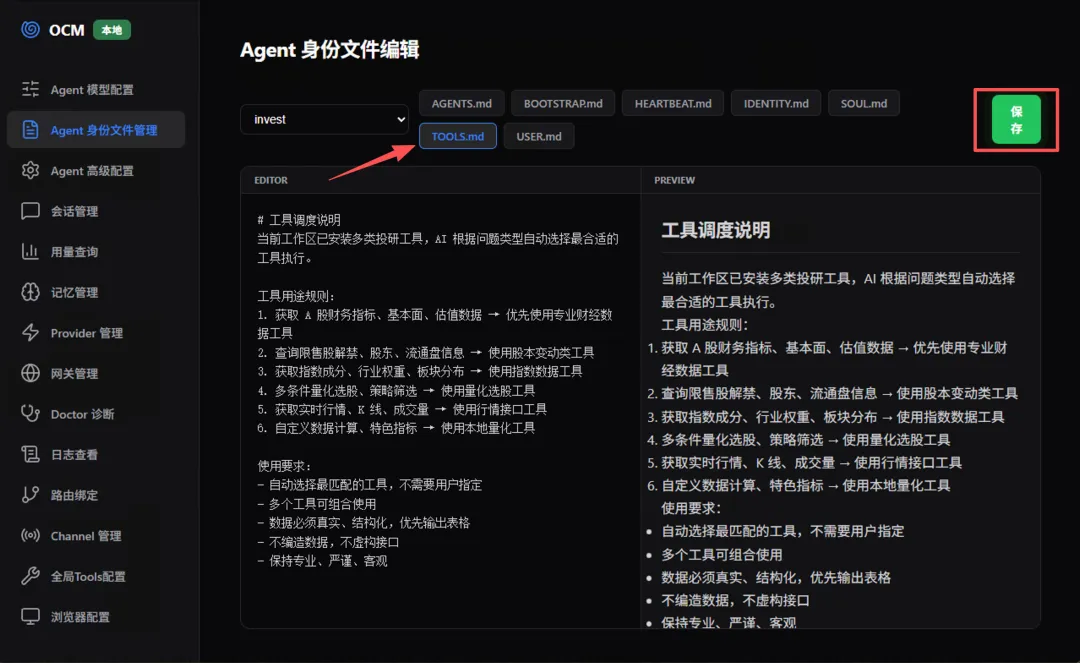
Task: Click the 浏览器配置 monitor icon
Action: tap(30, 616)
